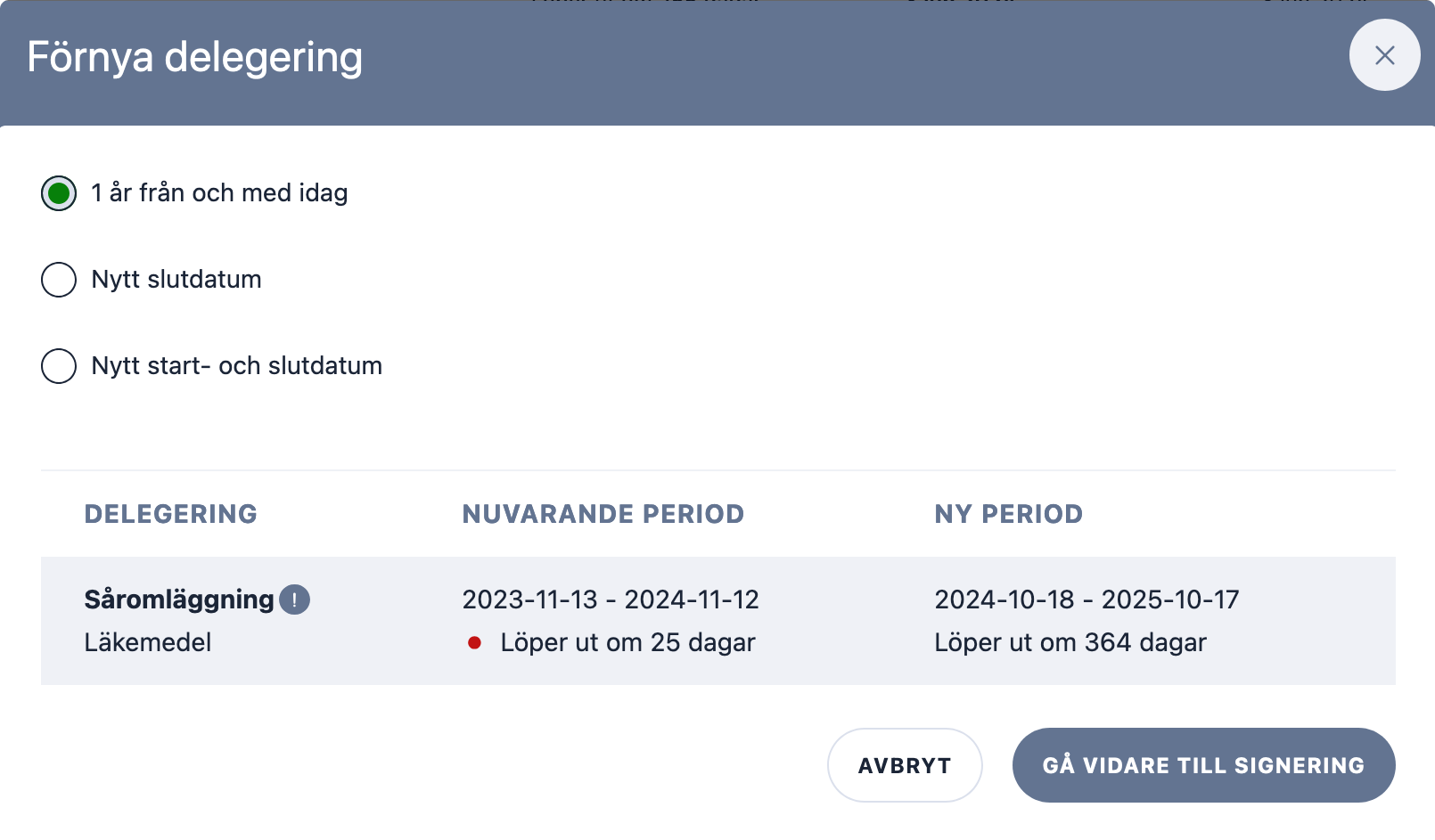Image resolution: width=1435 pixels, height=840 pixels.
Task: Click the 'Löper ut om 364 dagar' text
Action: pyautogui.click(x=1070, y=642)
